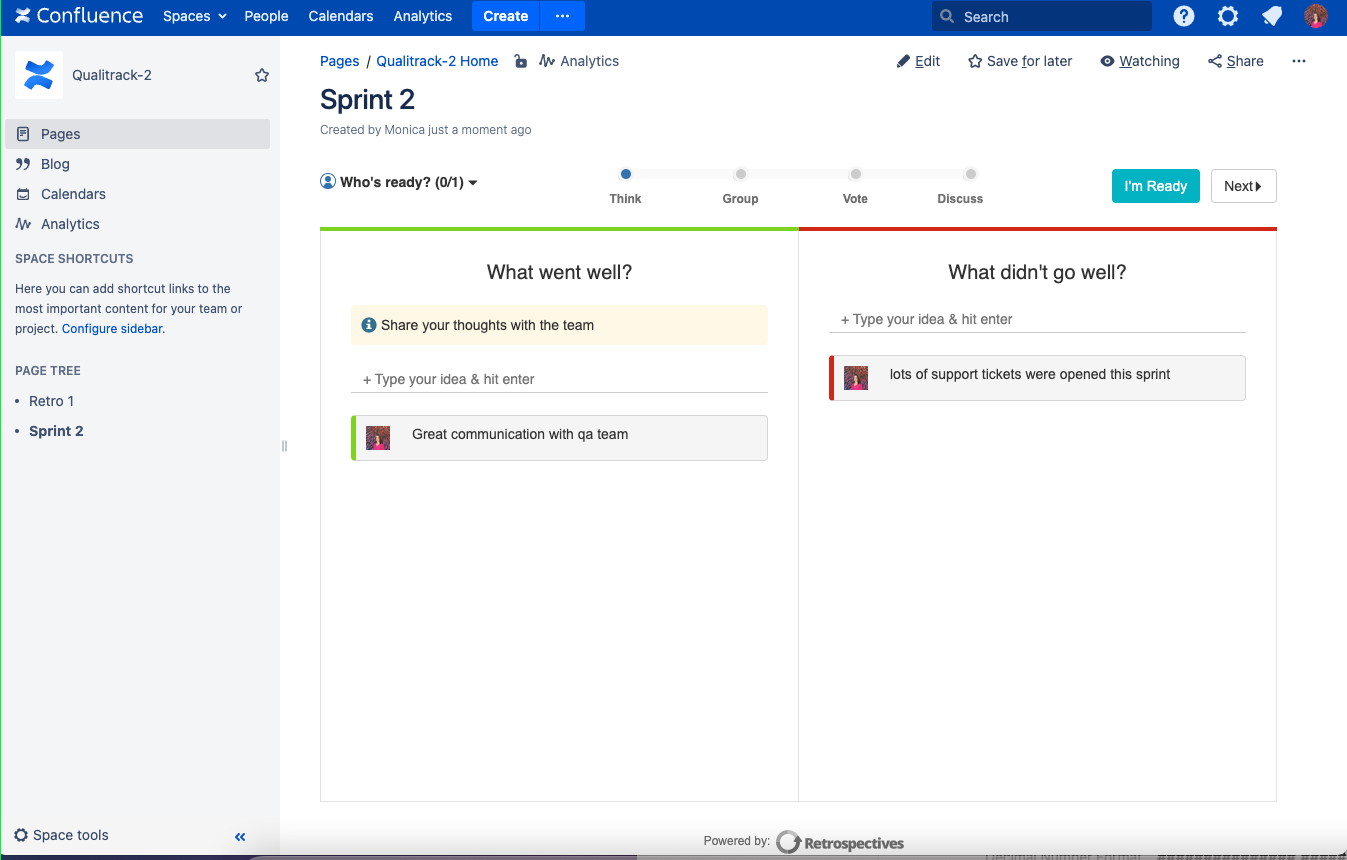Collapse the sidebar with double chevron
Screen dimensions: 1347x860
(240, 837)
